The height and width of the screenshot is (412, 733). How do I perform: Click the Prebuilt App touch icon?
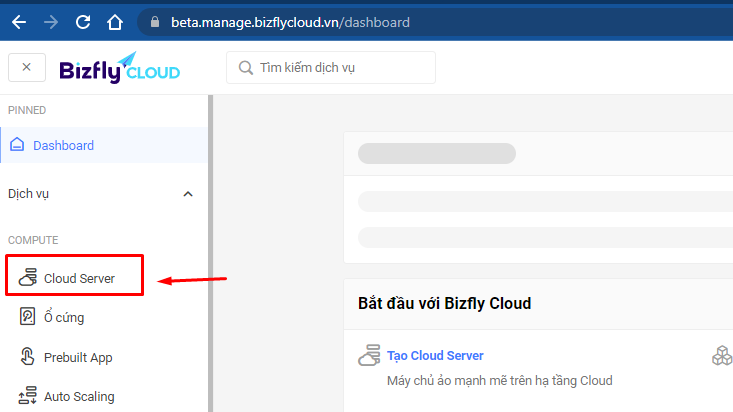[27, 356]
